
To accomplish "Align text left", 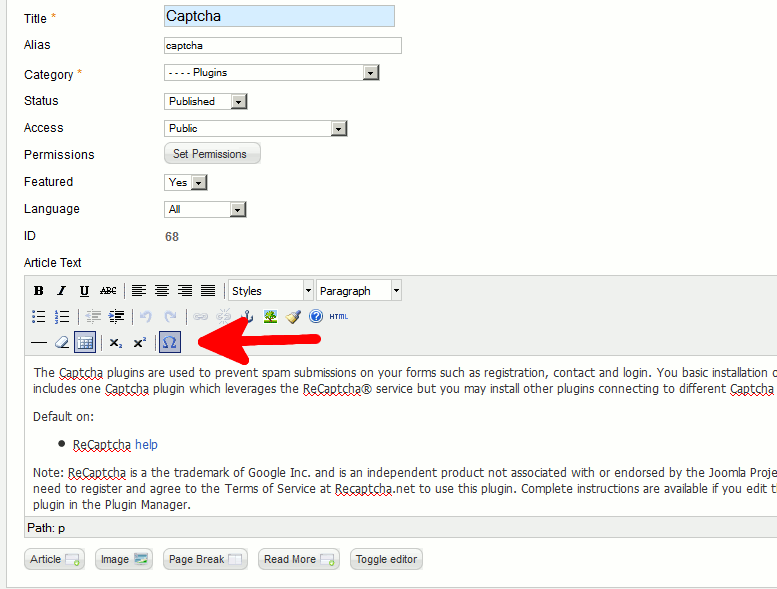I will tap(139, 291).
